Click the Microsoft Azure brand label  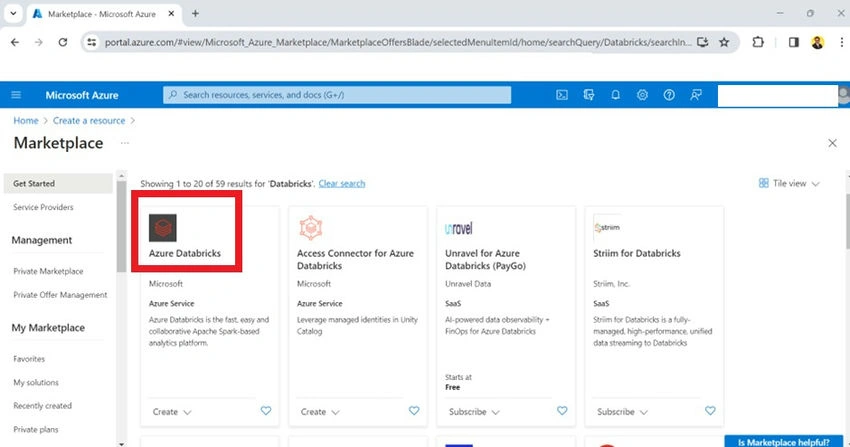pos(82,95)
